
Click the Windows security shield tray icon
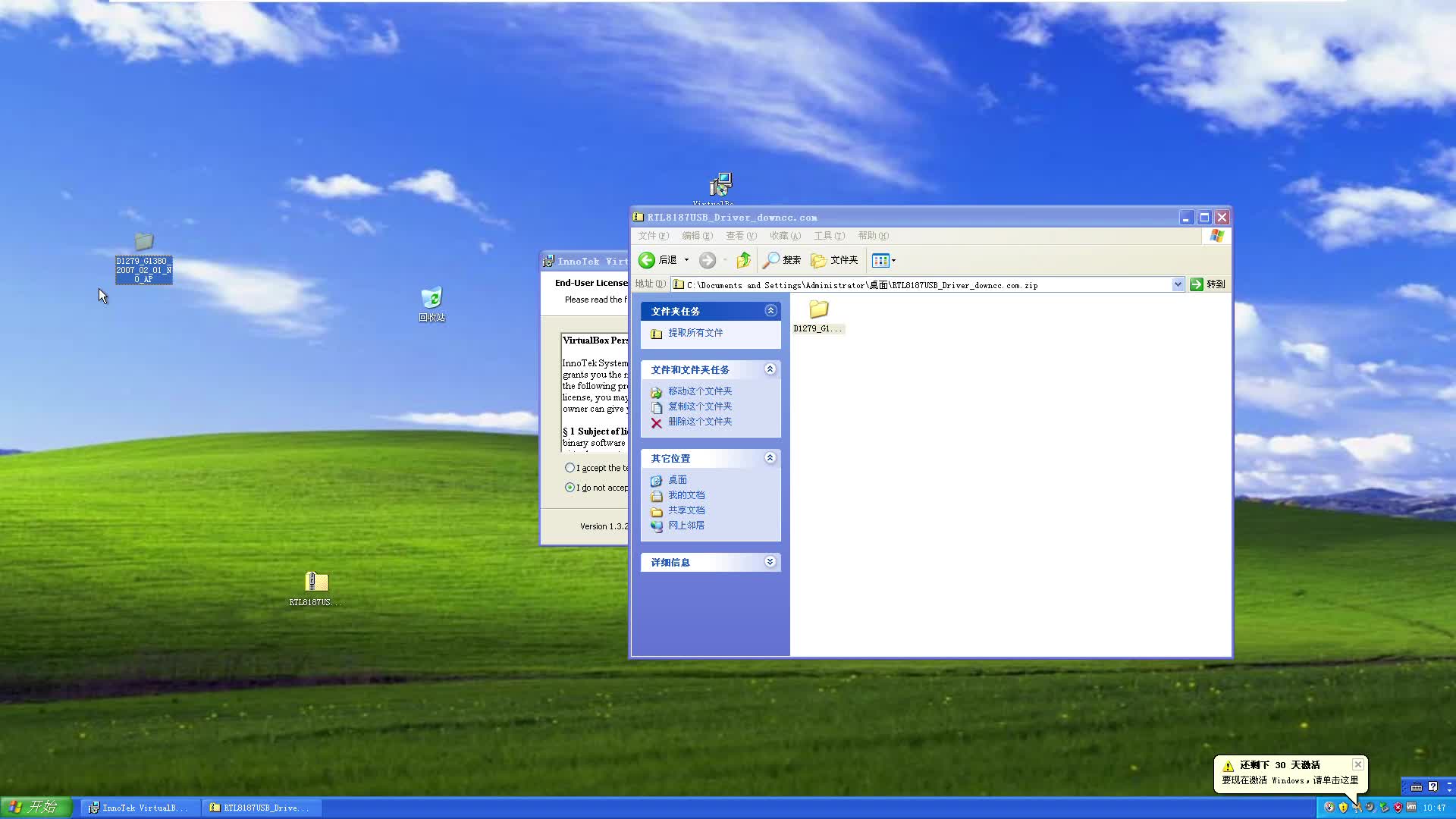(1343, 808)
